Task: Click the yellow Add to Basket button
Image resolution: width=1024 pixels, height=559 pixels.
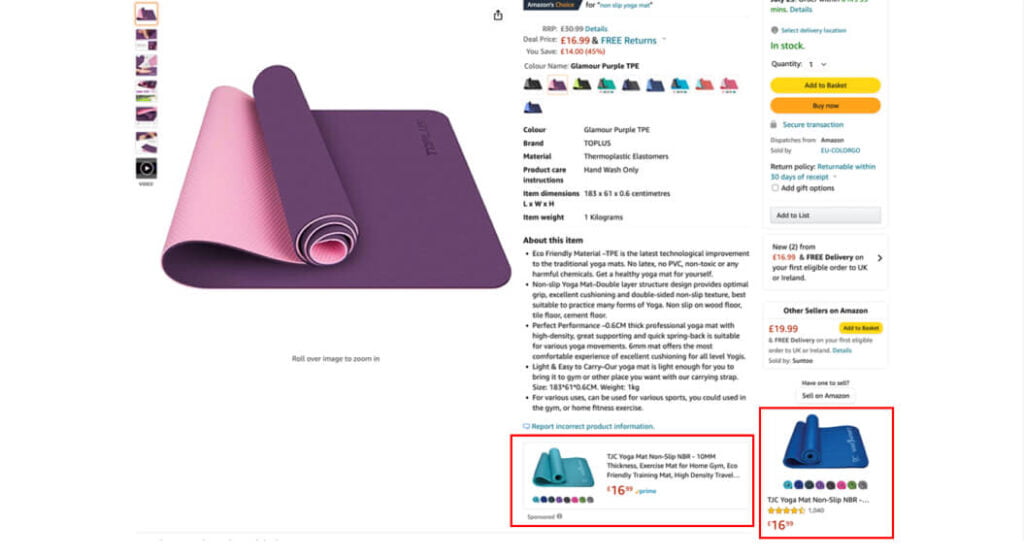Action: [x=825, y=85]
